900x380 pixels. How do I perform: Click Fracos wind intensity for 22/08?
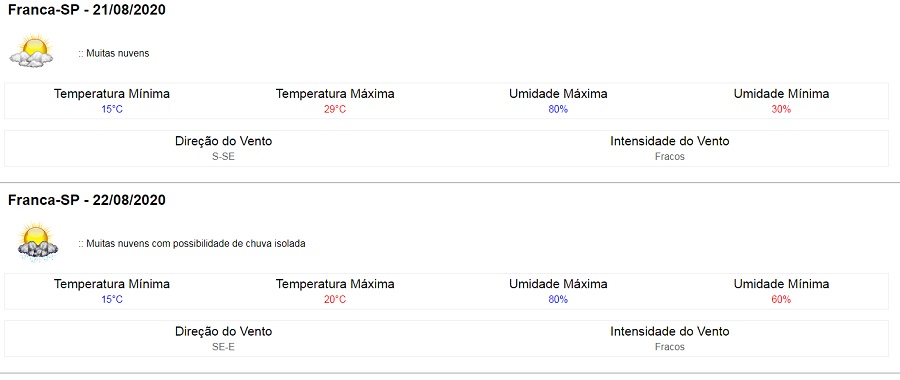pos(670,347)
